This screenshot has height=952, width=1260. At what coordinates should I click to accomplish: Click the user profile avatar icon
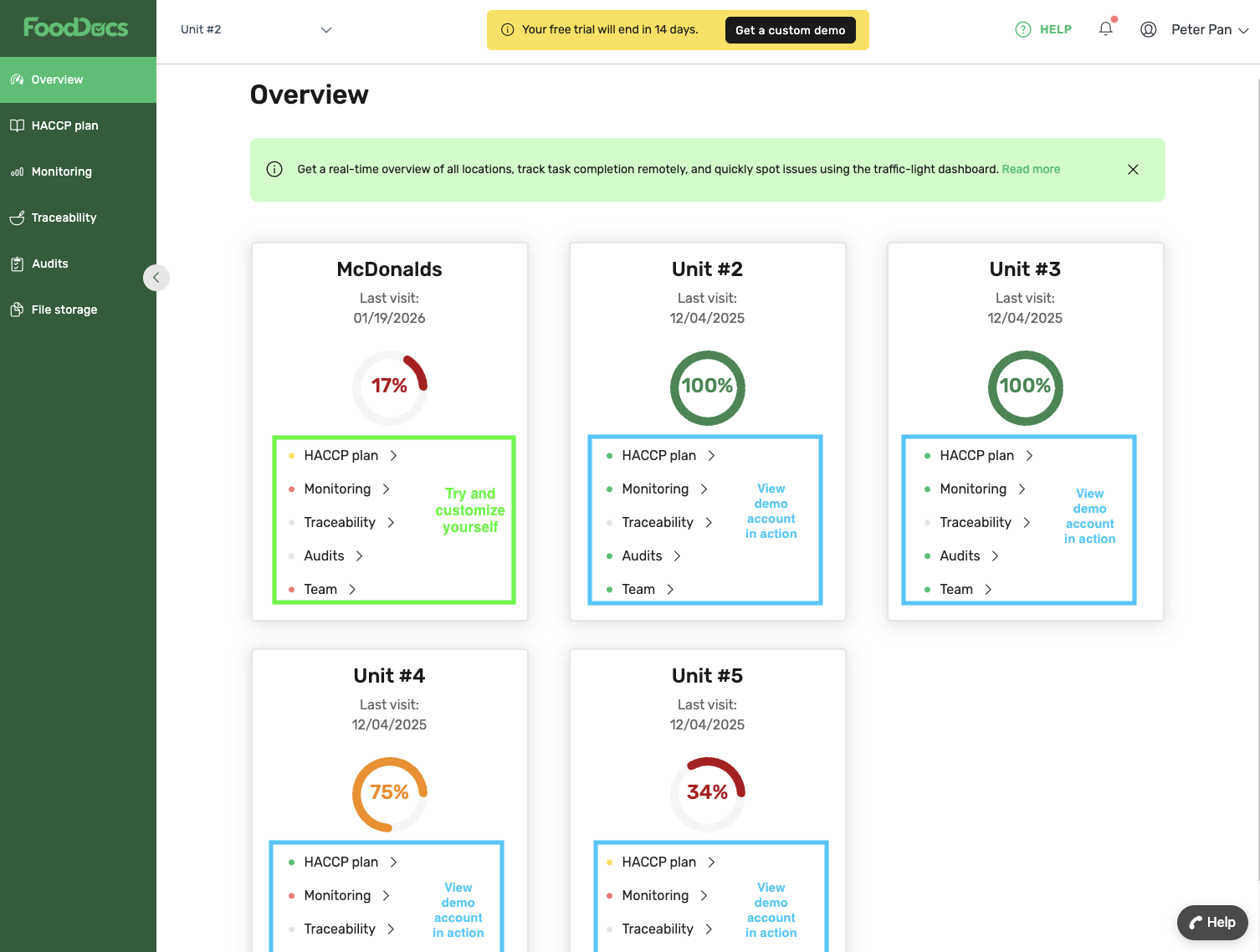coord(1149,29)
